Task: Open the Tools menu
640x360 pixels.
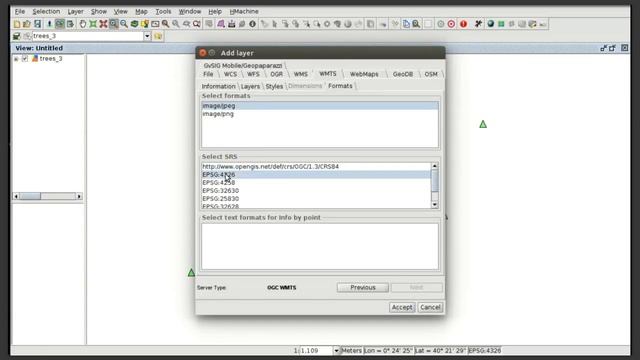Action: pyautogui.click(x=163, y=11)
